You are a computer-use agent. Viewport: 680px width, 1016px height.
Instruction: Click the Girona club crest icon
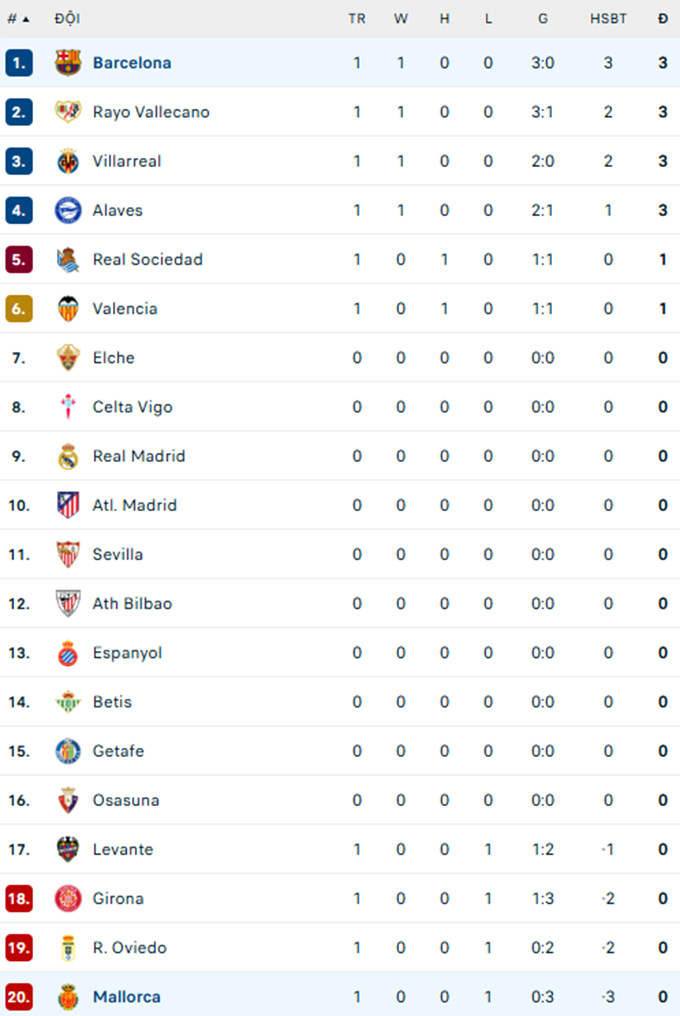pos(67,899)
